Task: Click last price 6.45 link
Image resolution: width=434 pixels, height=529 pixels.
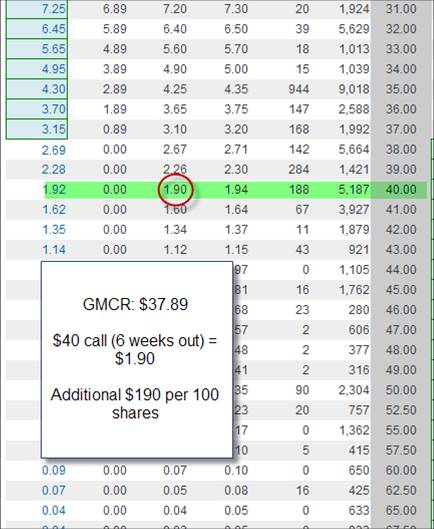Action: tap(53, 29)
